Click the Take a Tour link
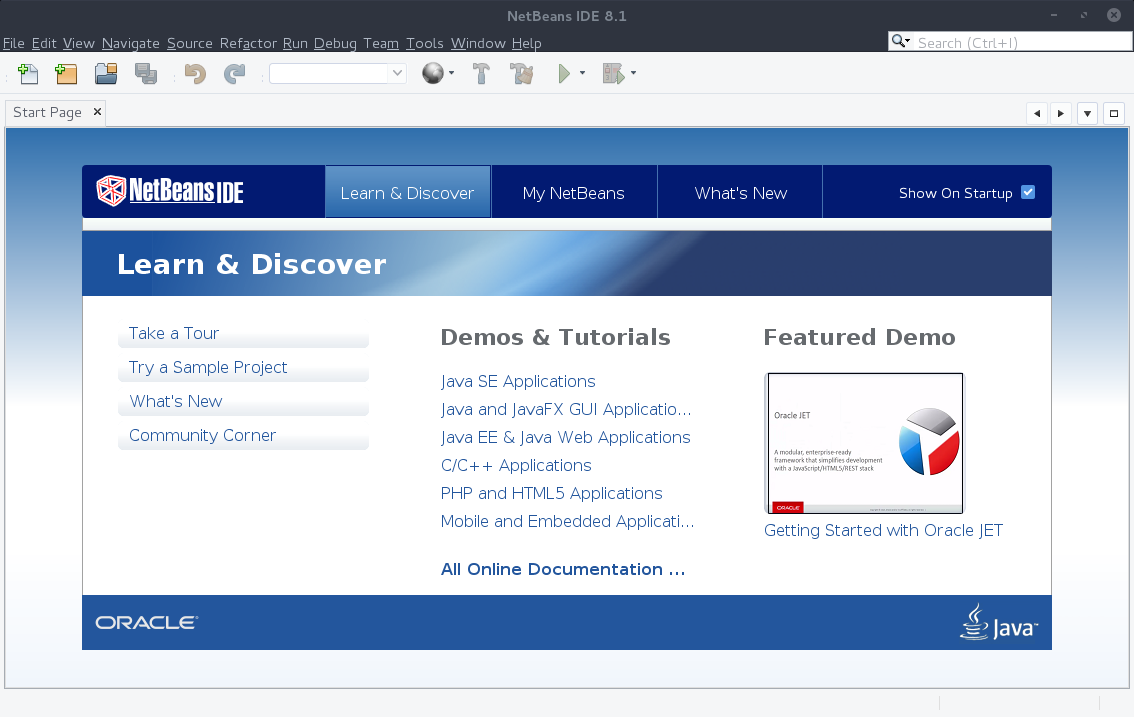Viewport: 1134px width, 717px height. (x=174, y=334)
